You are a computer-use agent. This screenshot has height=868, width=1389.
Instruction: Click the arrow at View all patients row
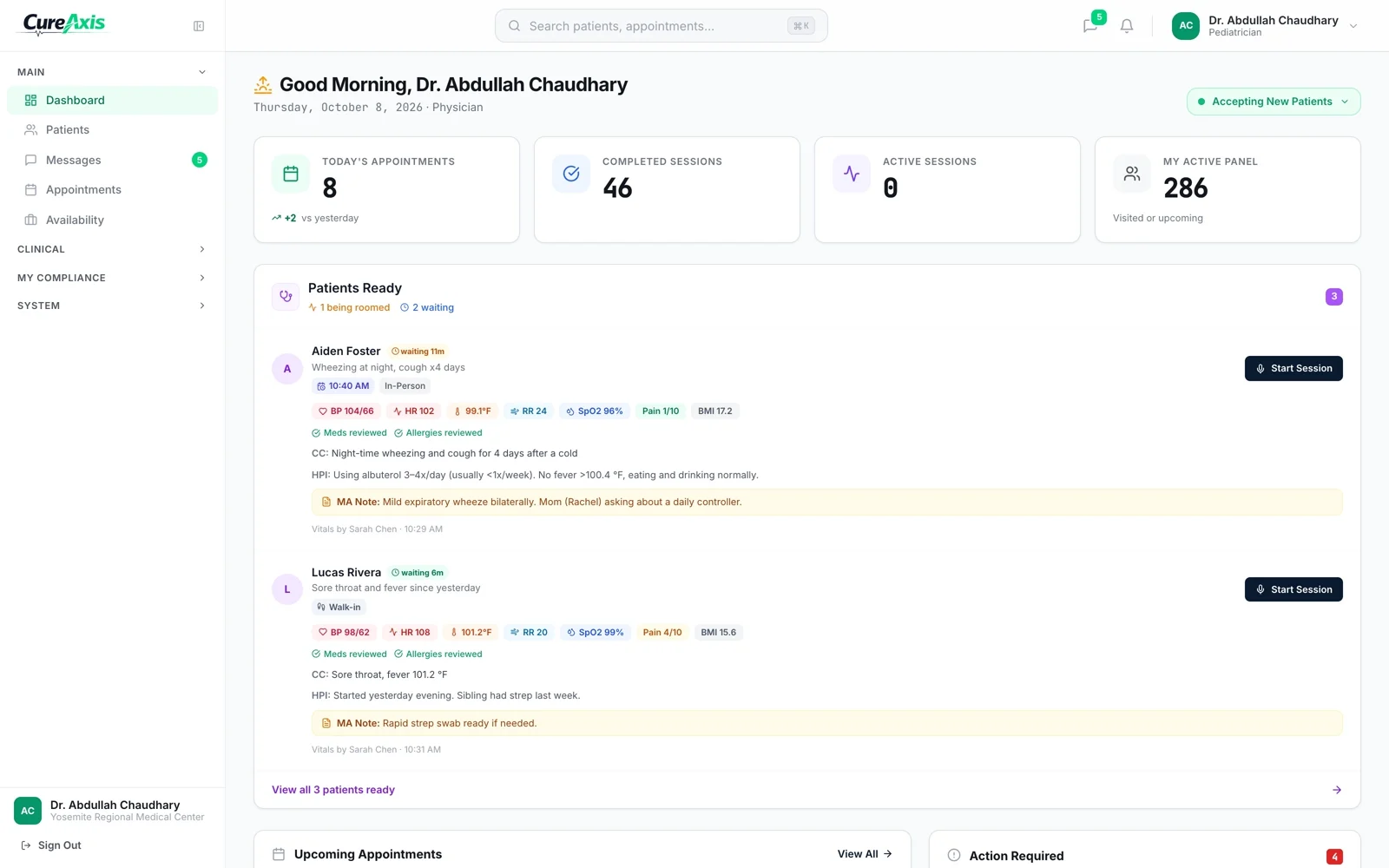coord(1337,790)
